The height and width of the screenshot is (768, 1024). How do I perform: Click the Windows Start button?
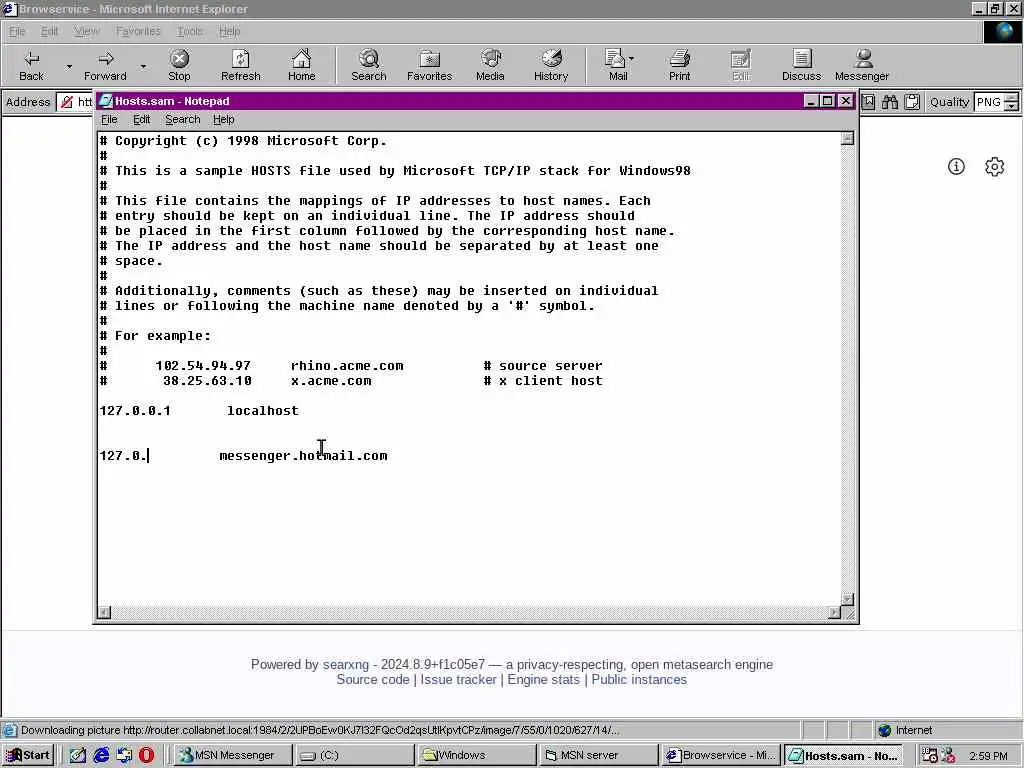(x=27, y=755)
